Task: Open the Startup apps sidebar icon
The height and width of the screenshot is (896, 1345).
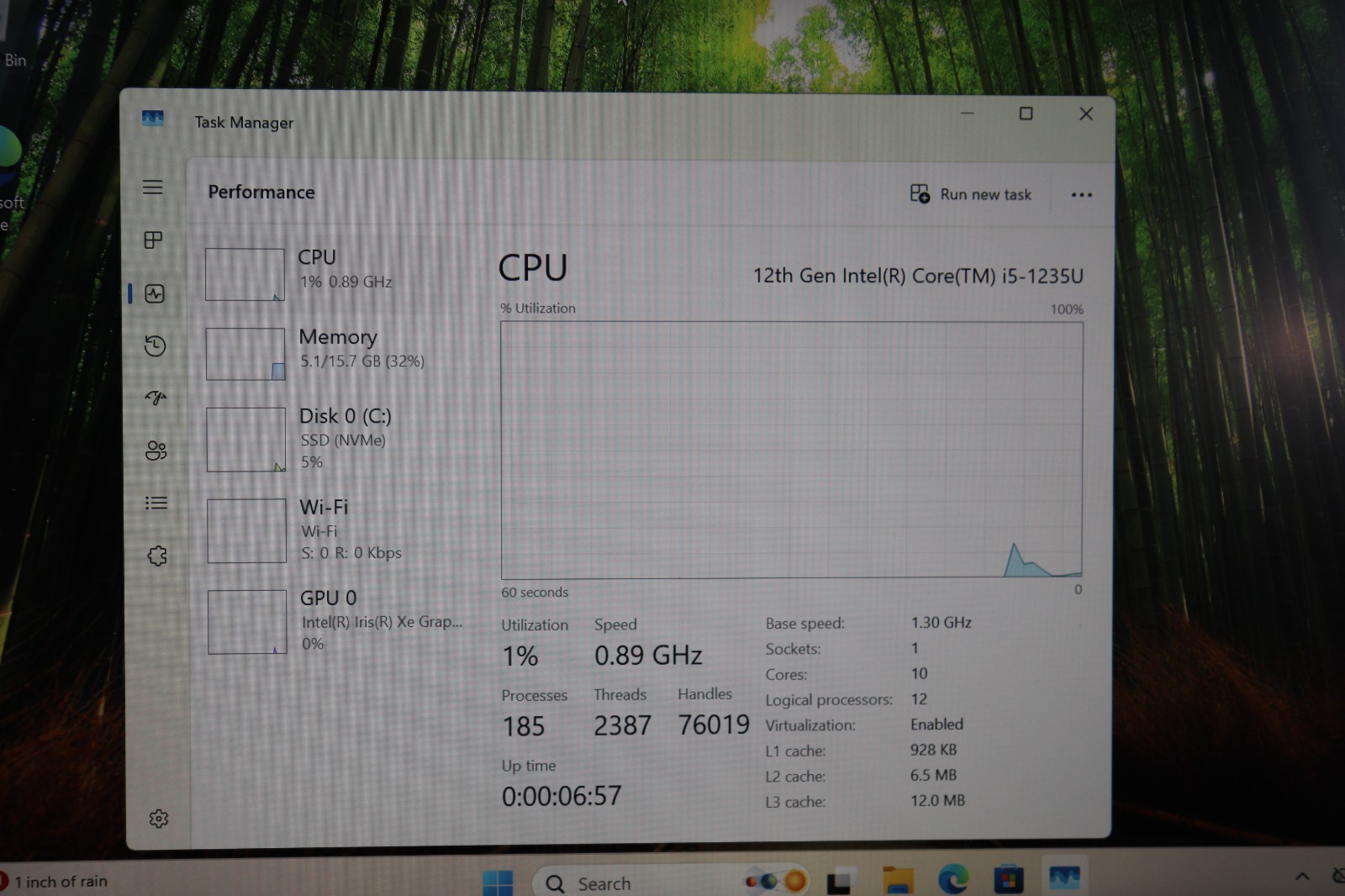Action: (x=156, y=398)
